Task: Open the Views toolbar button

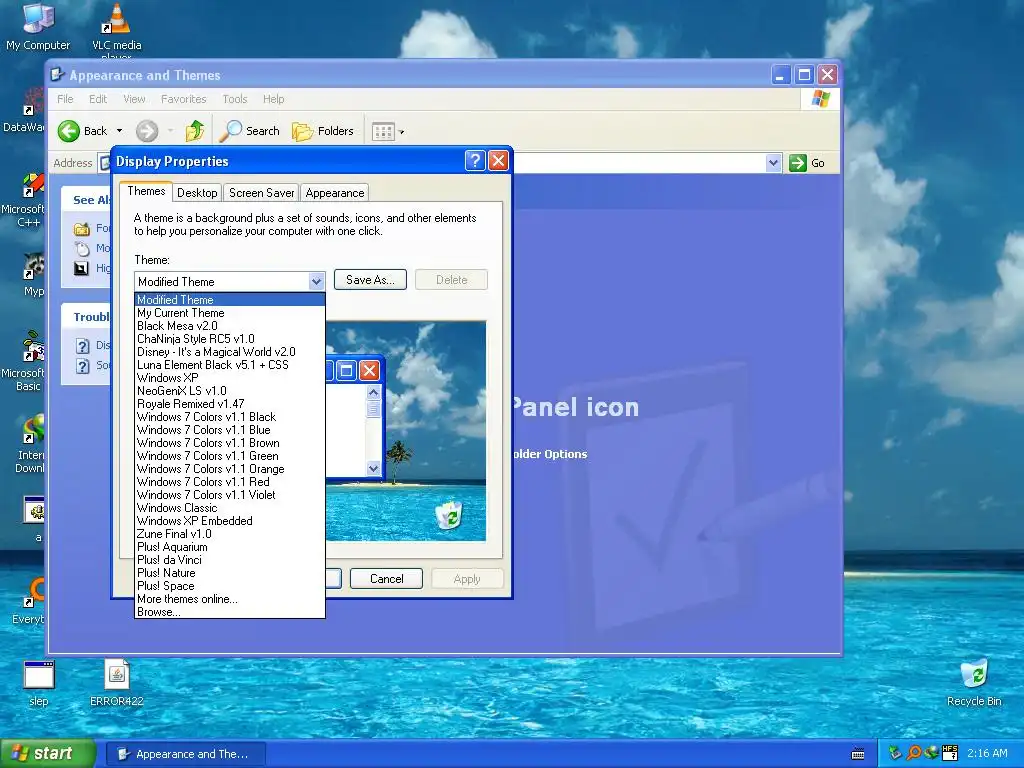Action: point(383,132)
